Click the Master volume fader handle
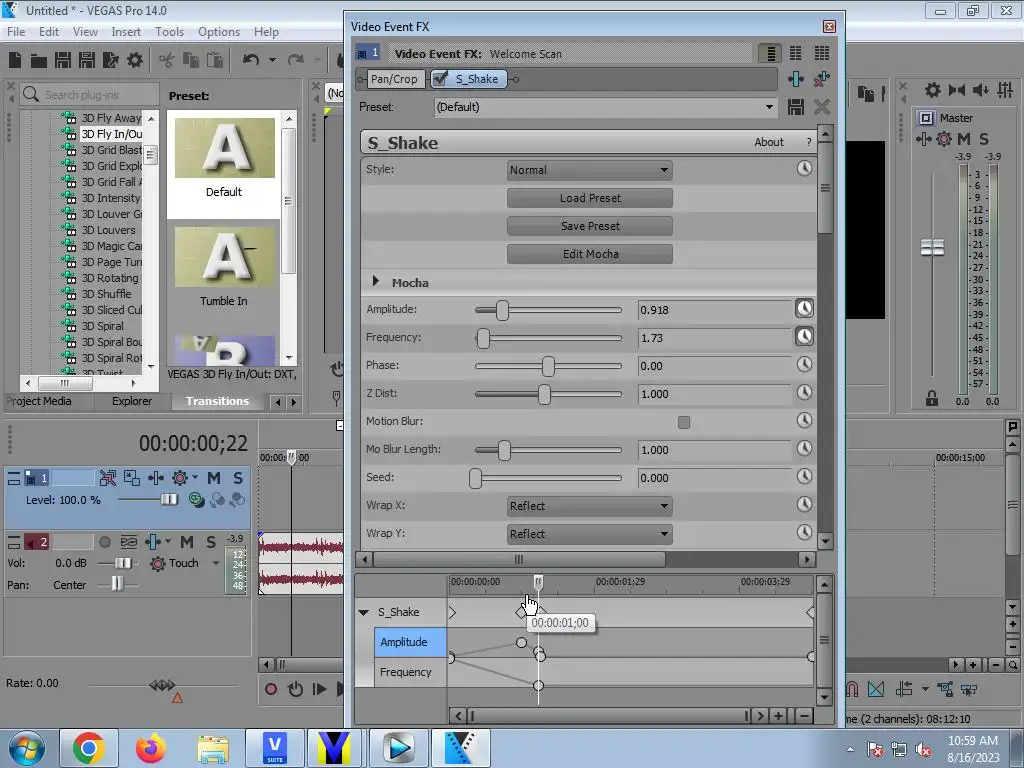The height and width of the screenshot is (768, 1024). point(932,248)
